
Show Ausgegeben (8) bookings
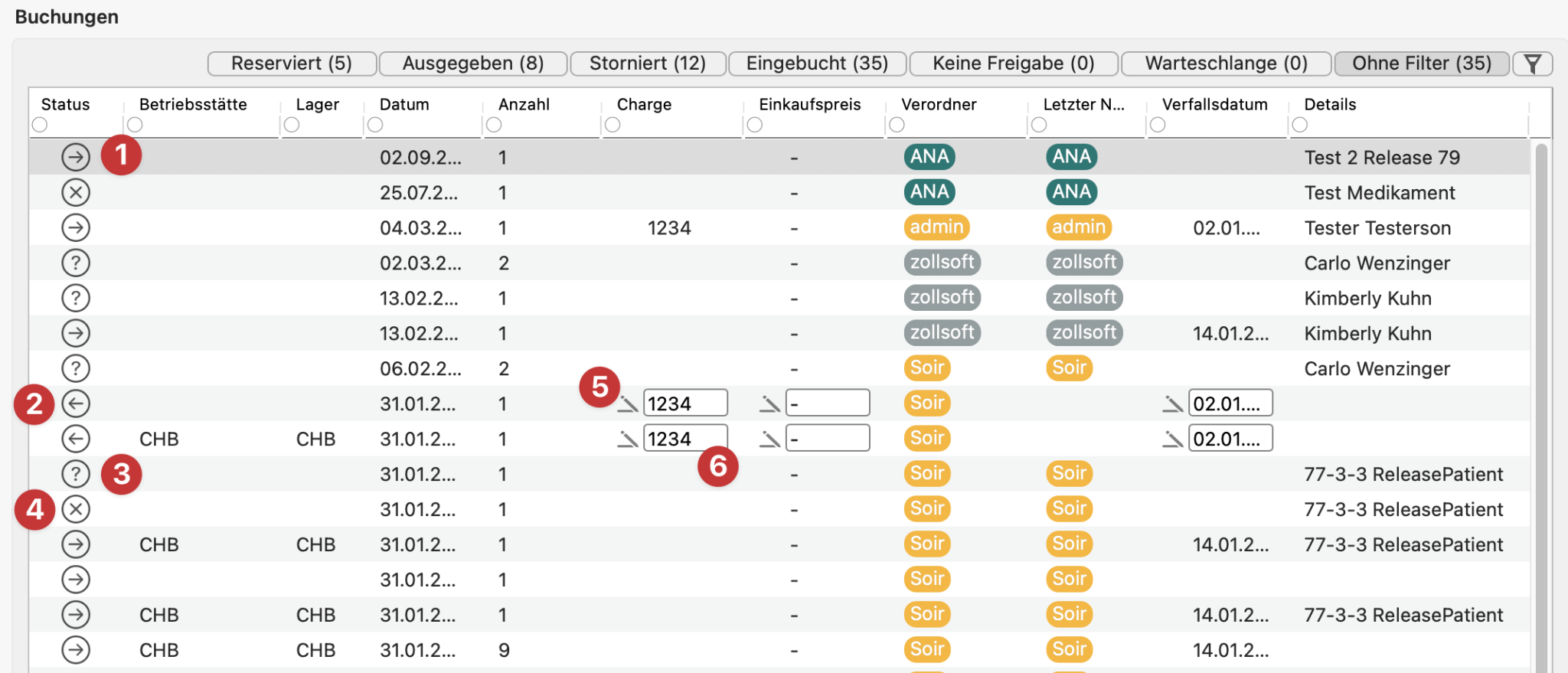click(473, 64)
